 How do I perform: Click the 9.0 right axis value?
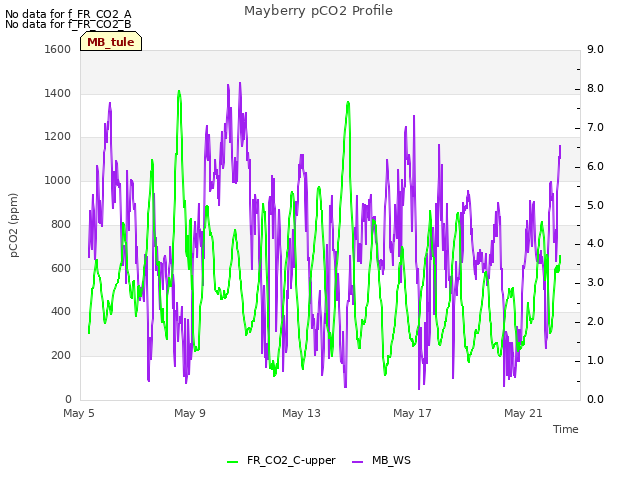click(x=595, y=49)
